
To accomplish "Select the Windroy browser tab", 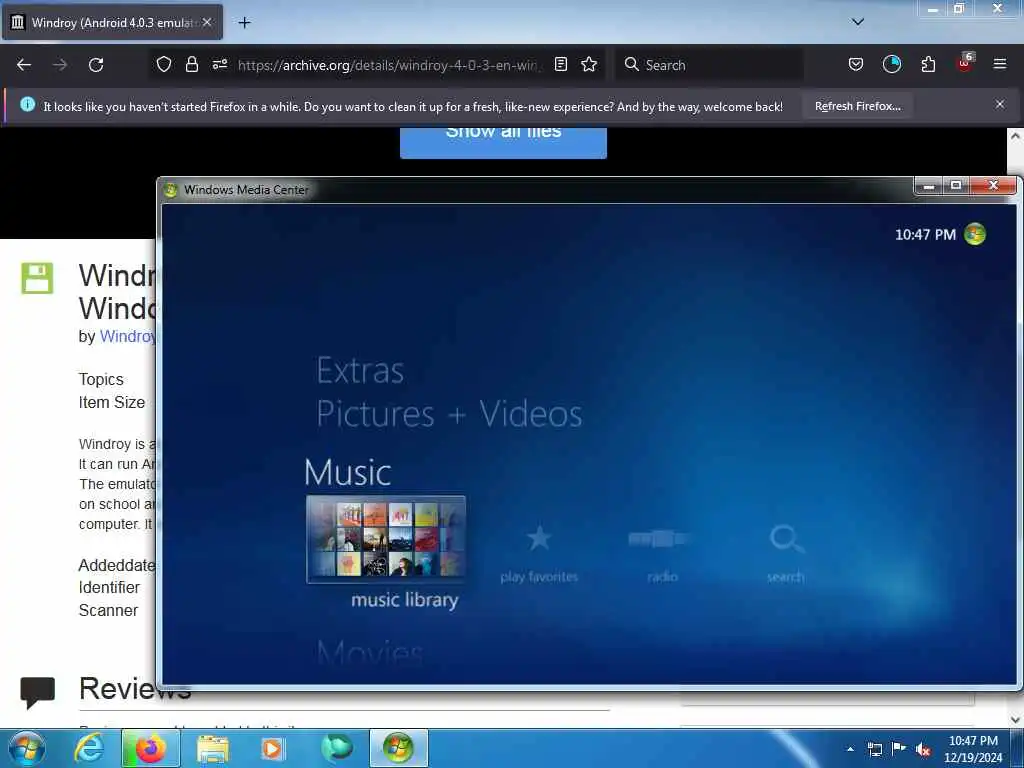I will click(x=112, y=22).
